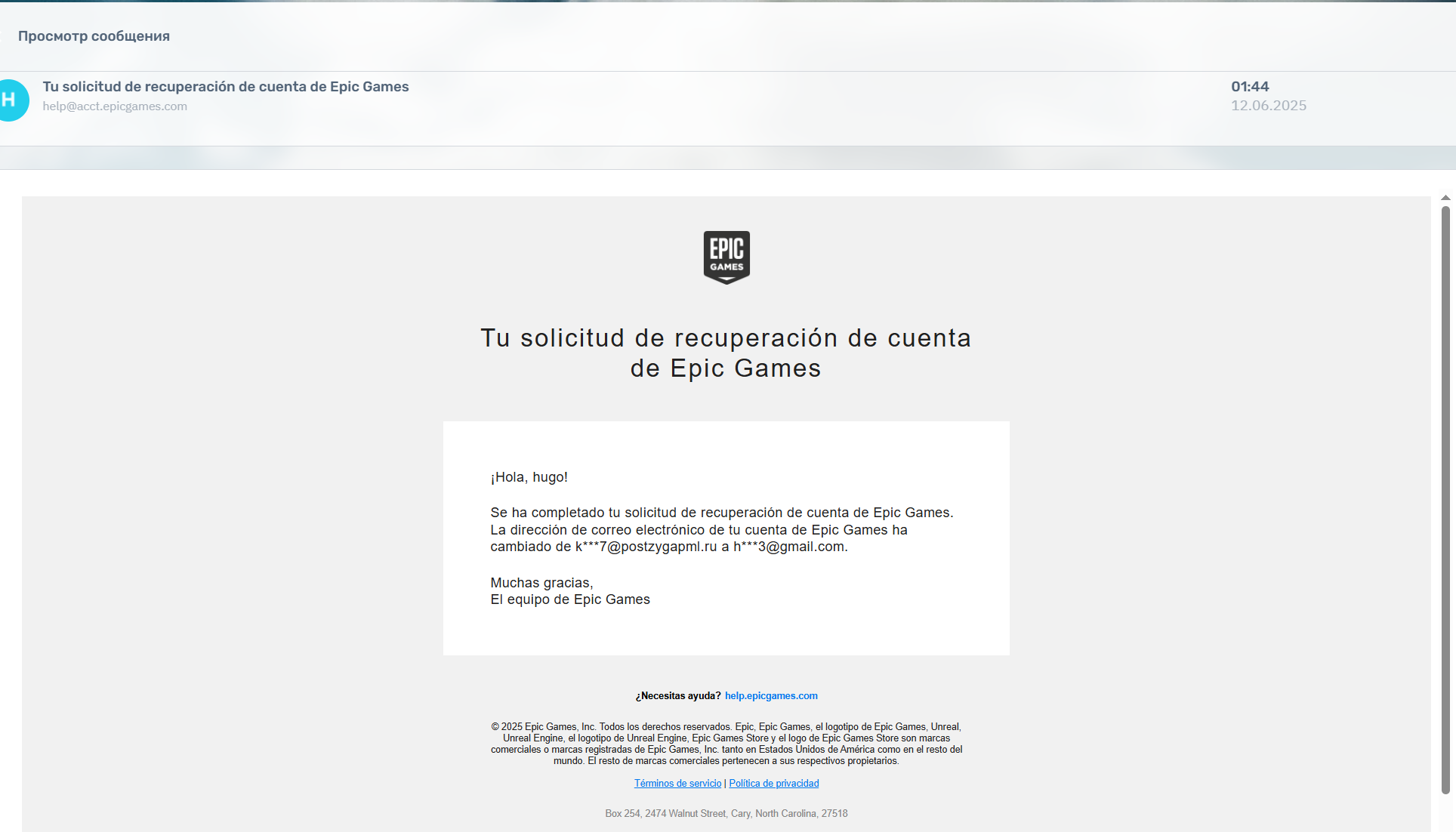Click the vertical scrollbar thumb
The image size is (1456, 832).
1445,500
